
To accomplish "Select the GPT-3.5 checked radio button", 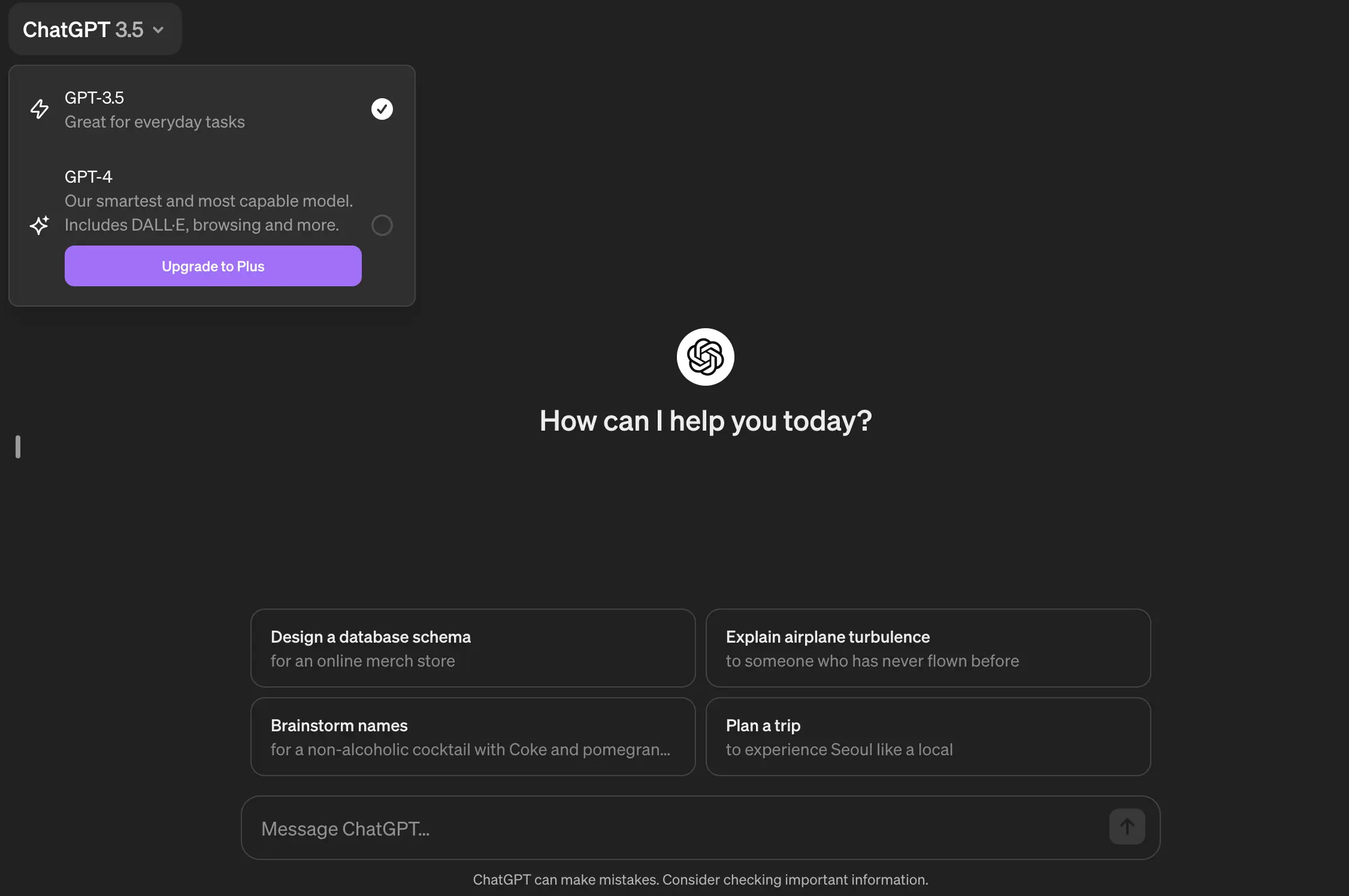I will 382,109.
